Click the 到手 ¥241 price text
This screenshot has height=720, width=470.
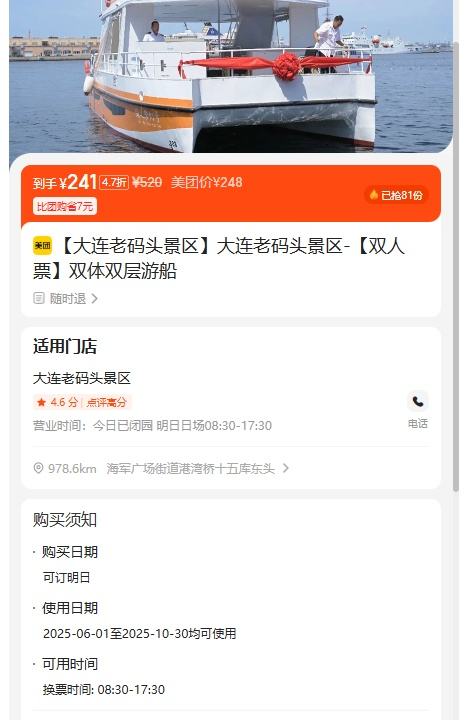[65, 182]
